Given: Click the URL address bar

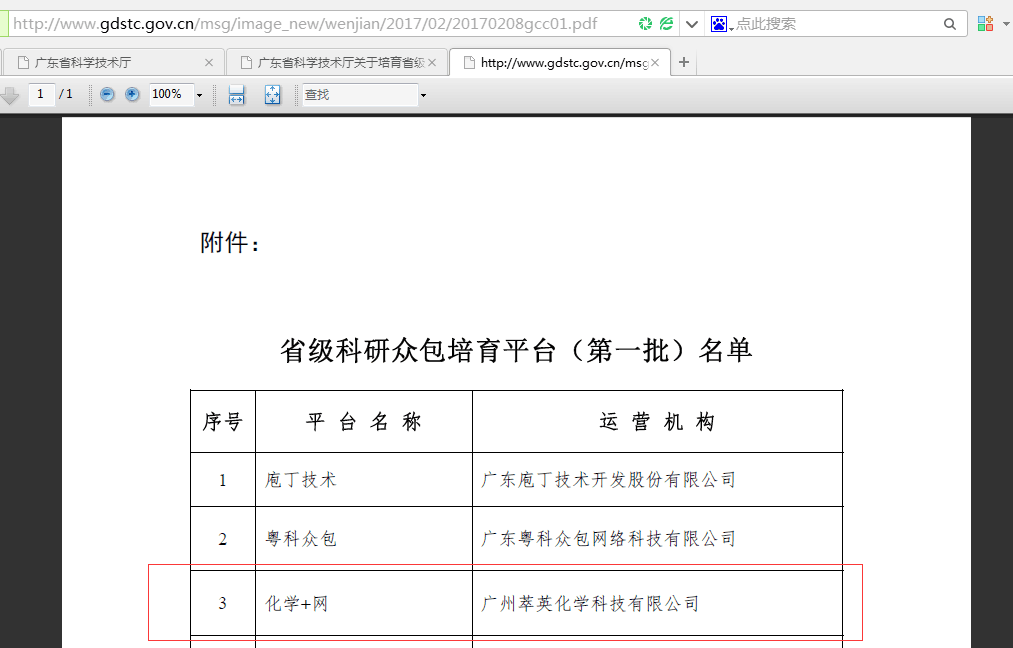Looking at the screenshot, I should tap(320, 23).
